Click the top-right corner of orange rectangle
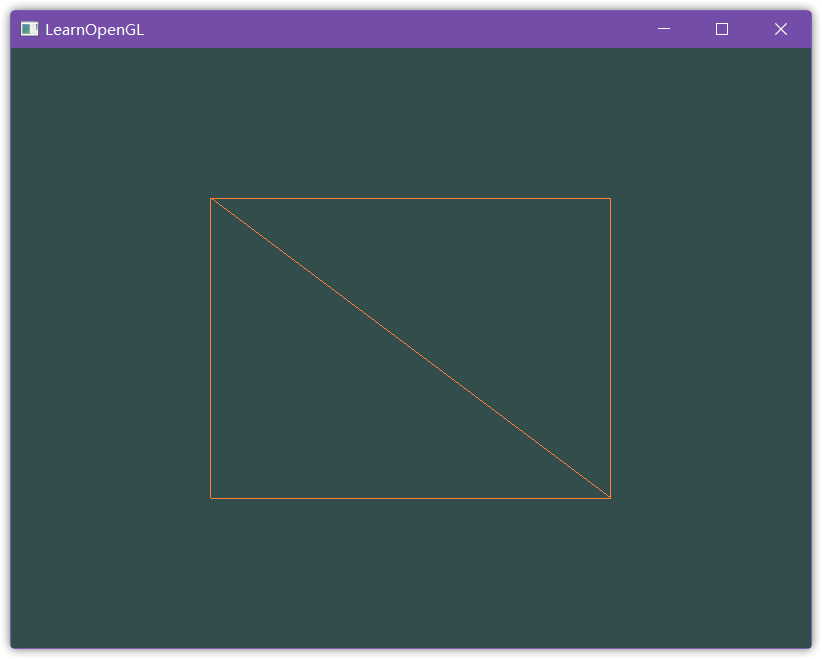The image size is (822, 659). (x=610, y=199)
